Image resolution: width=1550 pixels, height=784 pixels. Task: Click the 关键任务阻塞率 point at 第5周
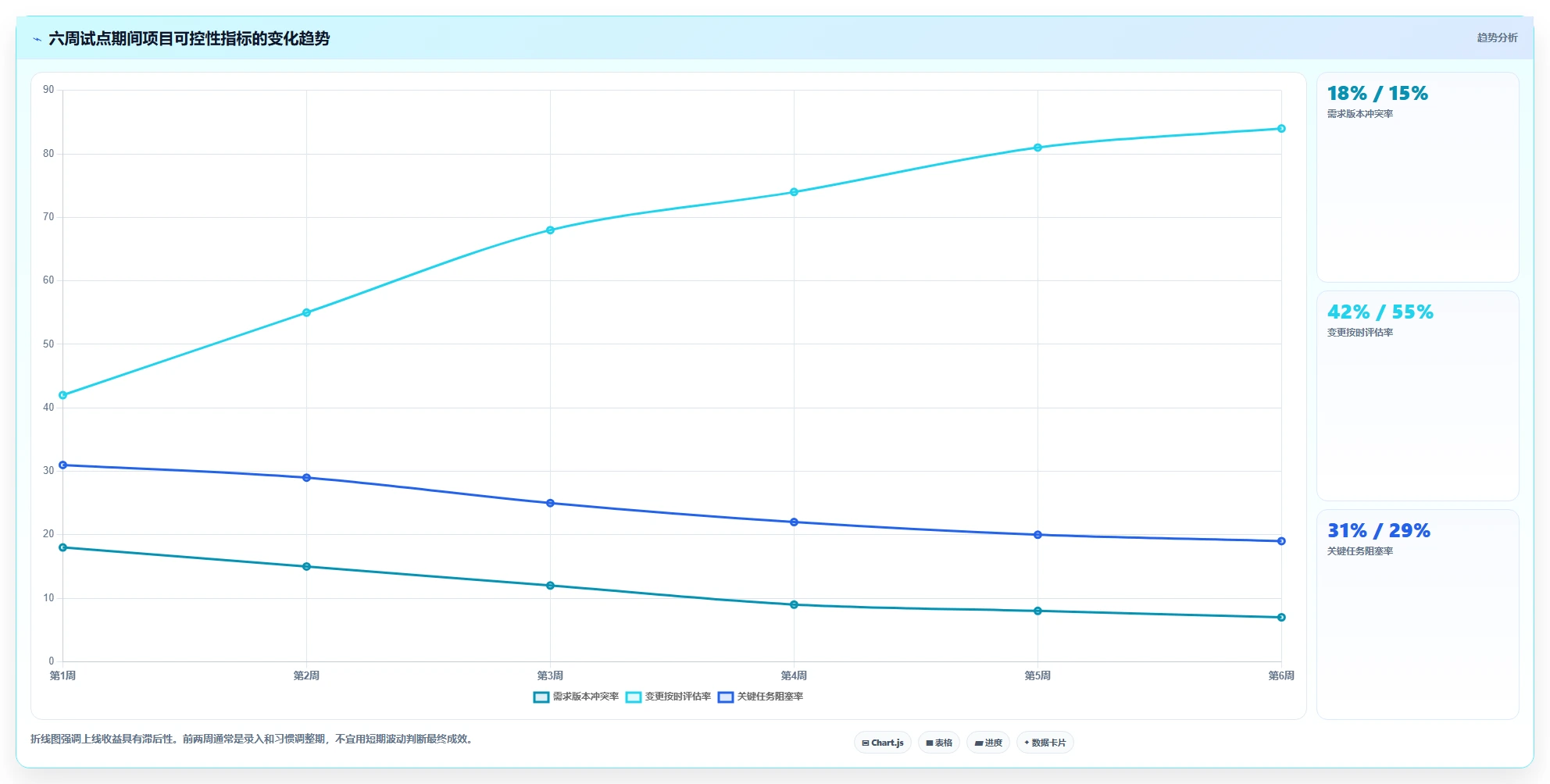point(1037,535)
